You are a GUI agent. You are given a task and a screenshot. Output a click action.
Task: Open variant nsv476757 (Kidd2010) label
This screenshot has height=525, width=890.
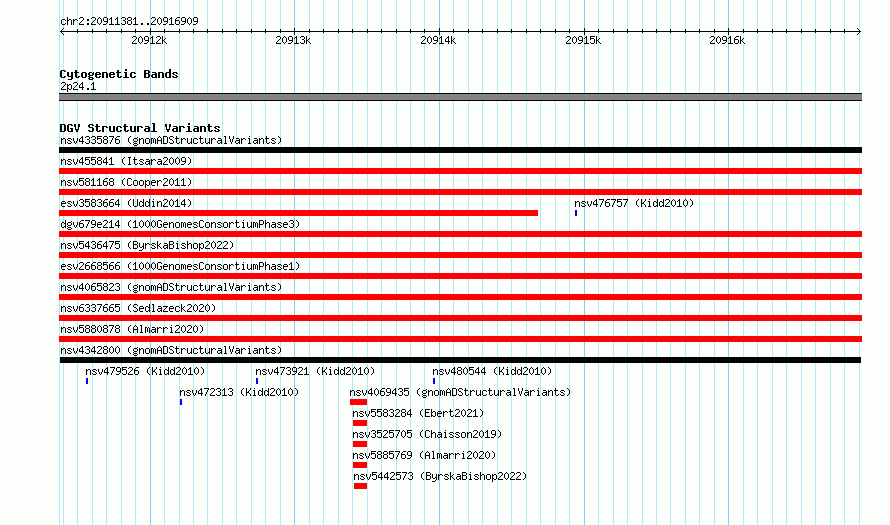[634, 203]
